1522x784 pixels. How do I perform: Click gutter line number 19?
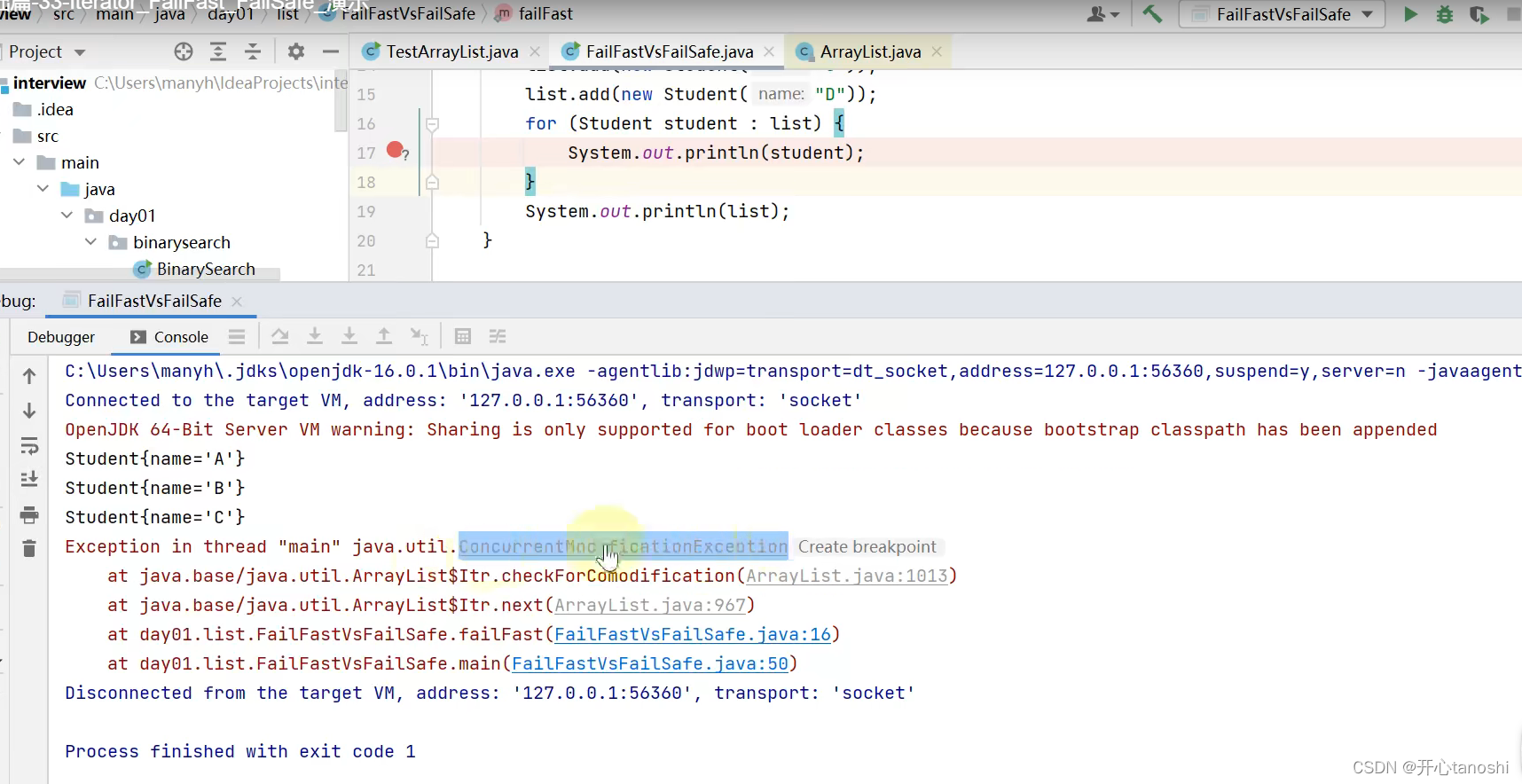click(366, 211)
